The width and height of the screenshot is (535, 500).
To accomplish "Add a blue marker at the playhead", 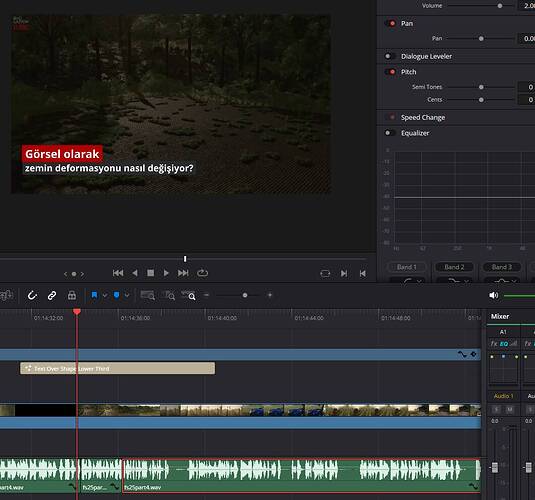I will point(116,295).
